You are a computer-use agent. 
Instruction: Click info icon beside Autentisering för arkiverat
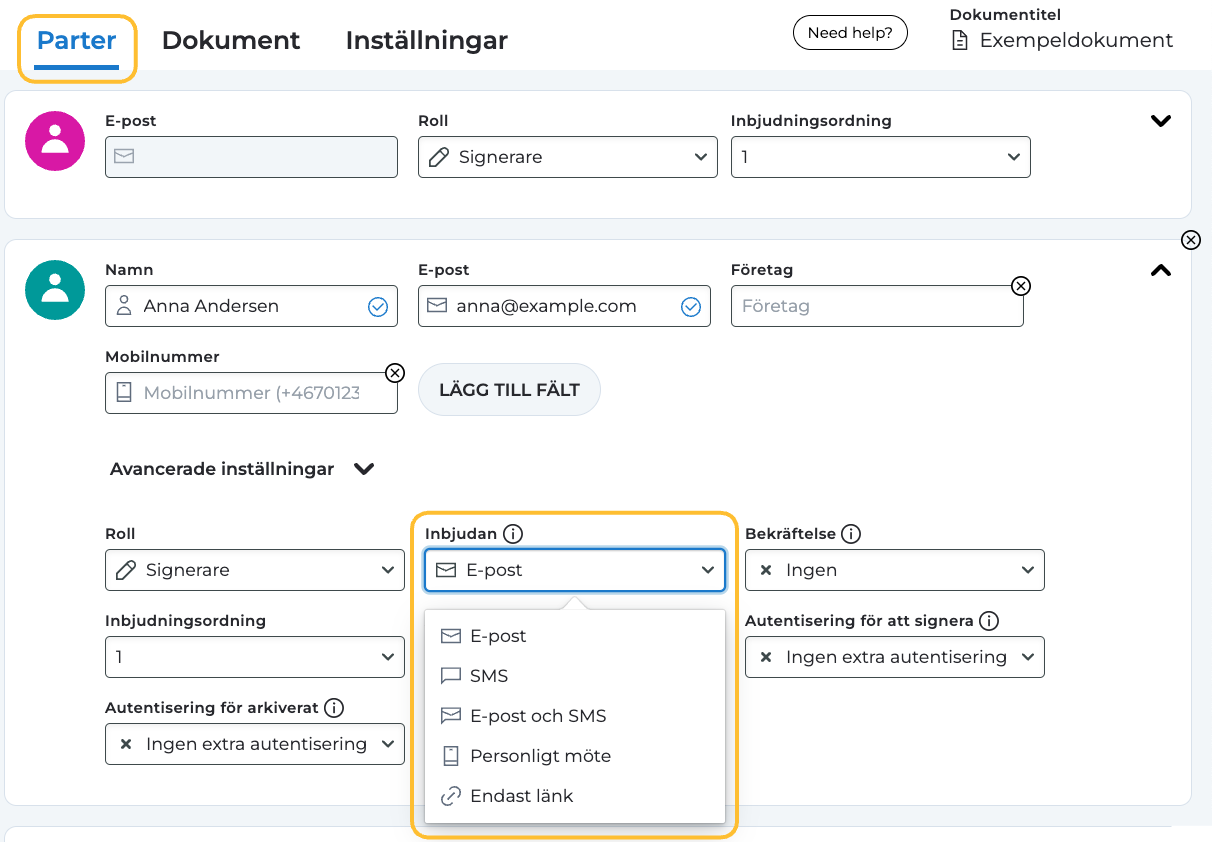pyautogui.click(x=334, y=708)
